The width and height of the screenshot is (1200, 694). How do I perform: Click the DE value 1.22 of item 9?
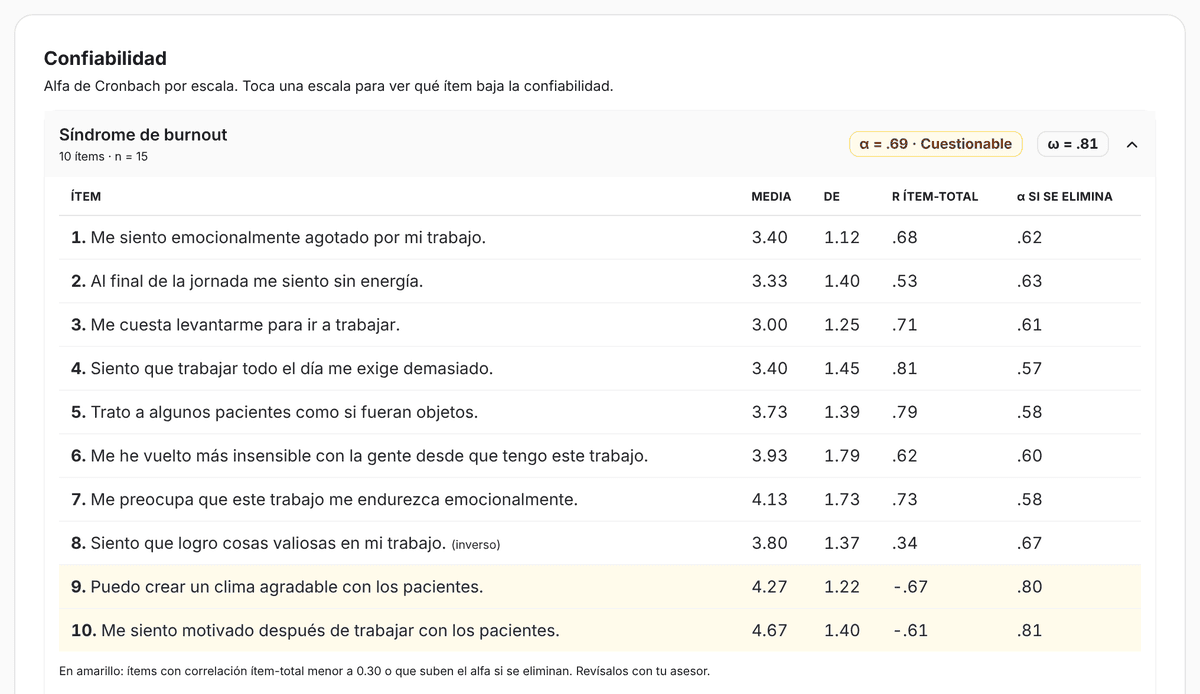[x=842, y=587]
